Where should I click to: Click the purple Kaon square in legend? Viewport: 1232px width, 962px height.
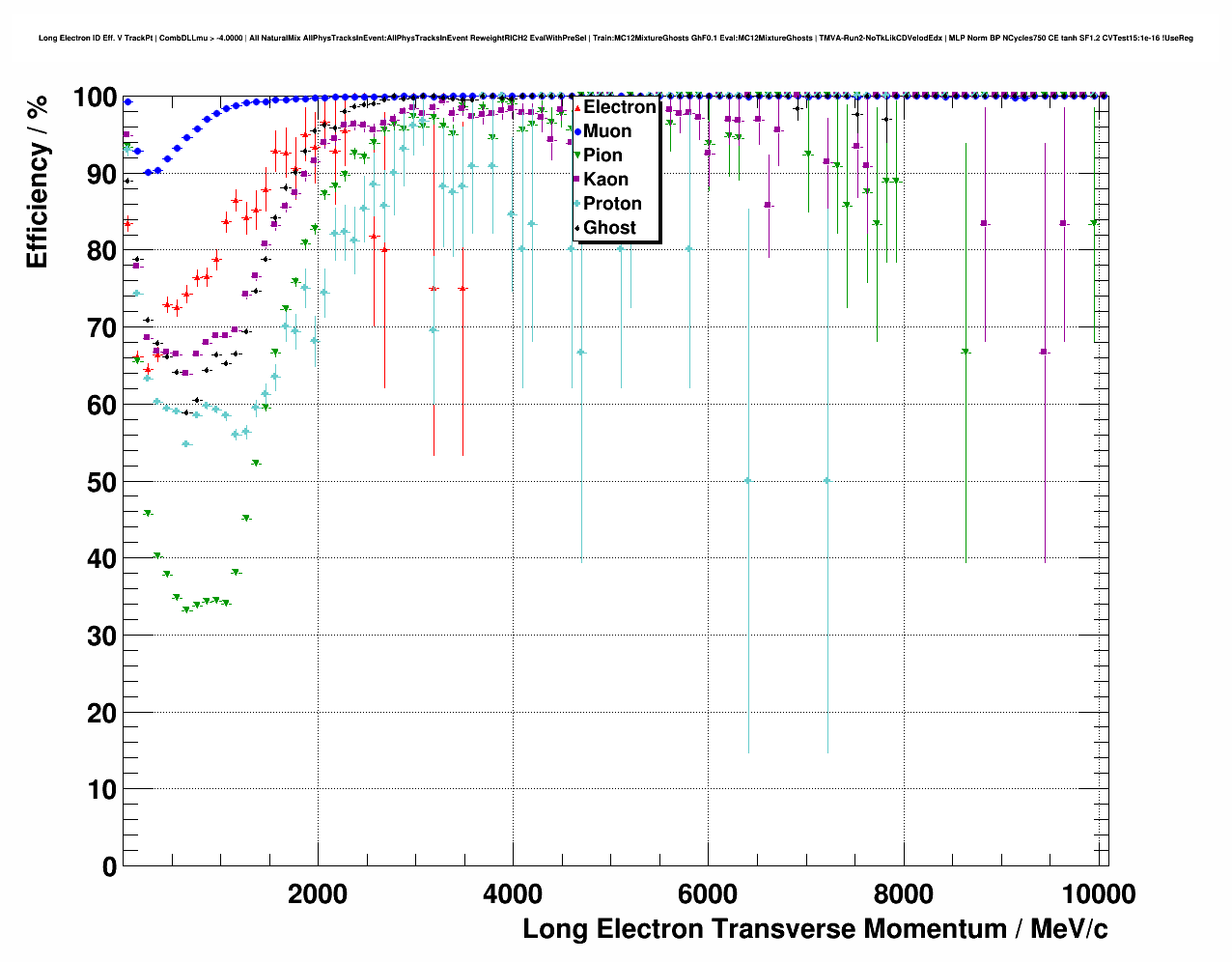(577, 180)
